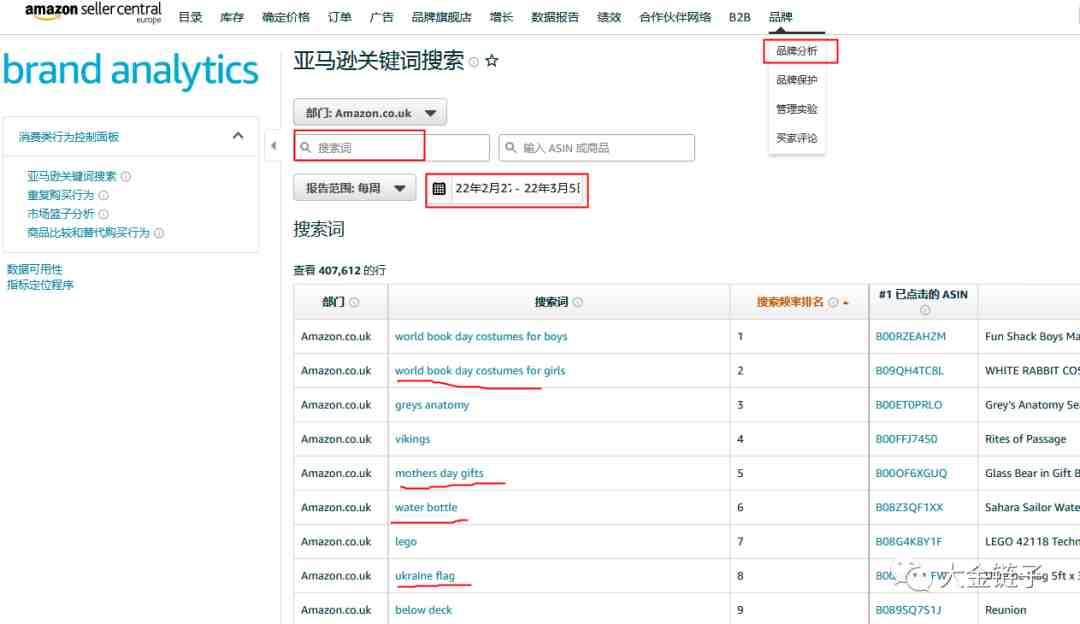Open the calendar icon in the date range picker

[x=439, y=189]
